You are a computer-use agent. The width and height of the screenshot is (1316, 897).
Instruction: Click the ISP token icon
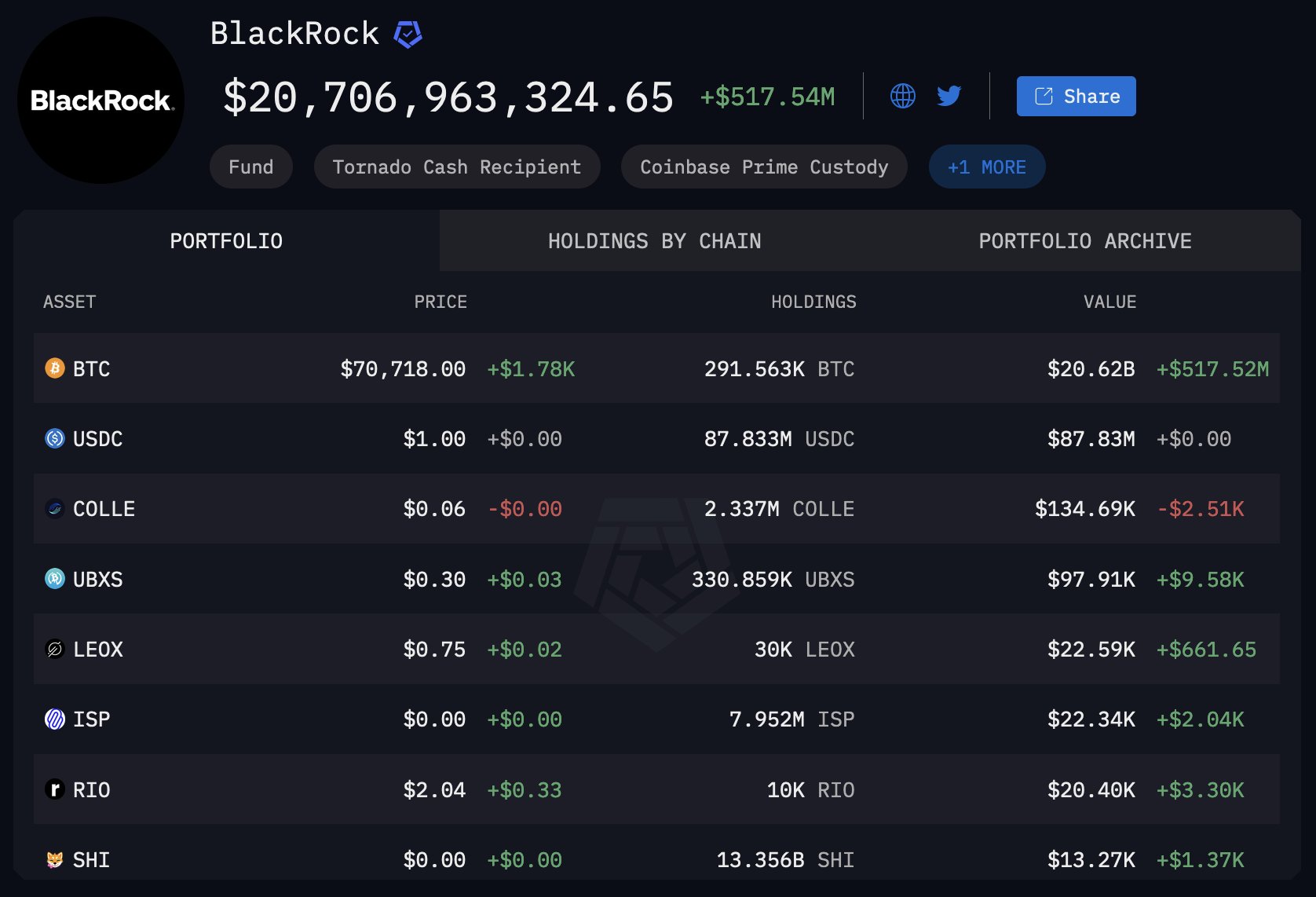55,719
